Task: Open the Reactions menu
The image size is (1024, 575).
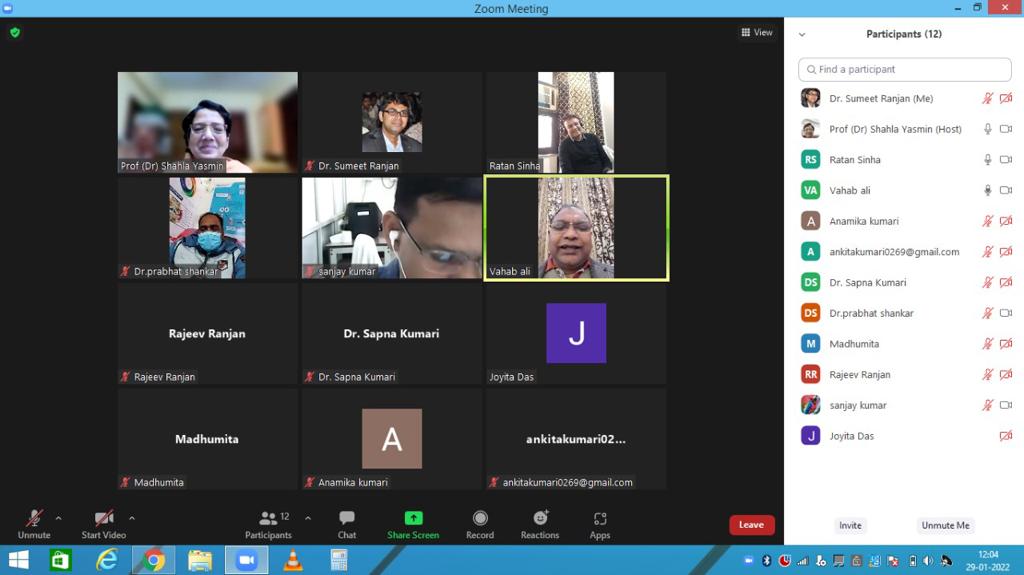Action: click(540, 523)
